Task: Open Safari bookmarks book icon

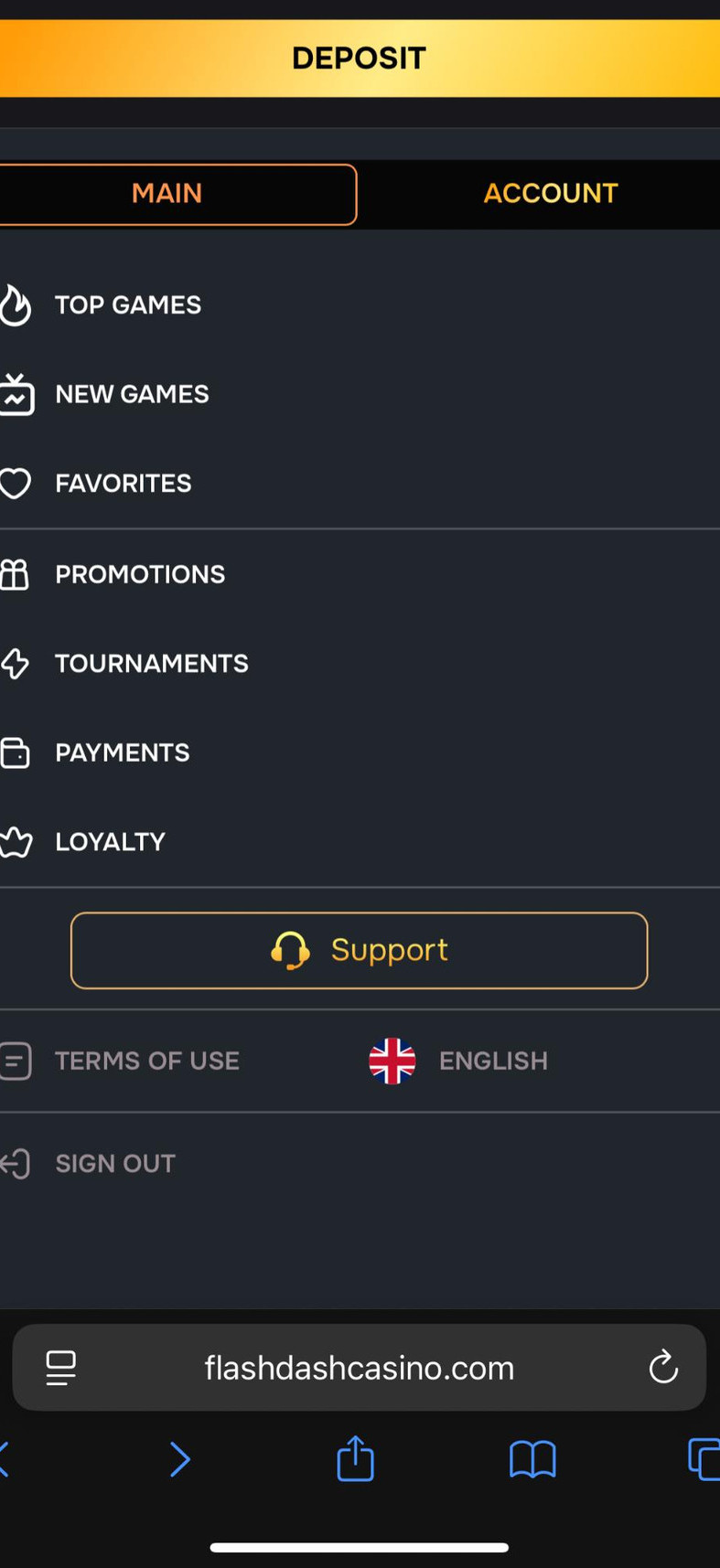Action: point(532,1459)
